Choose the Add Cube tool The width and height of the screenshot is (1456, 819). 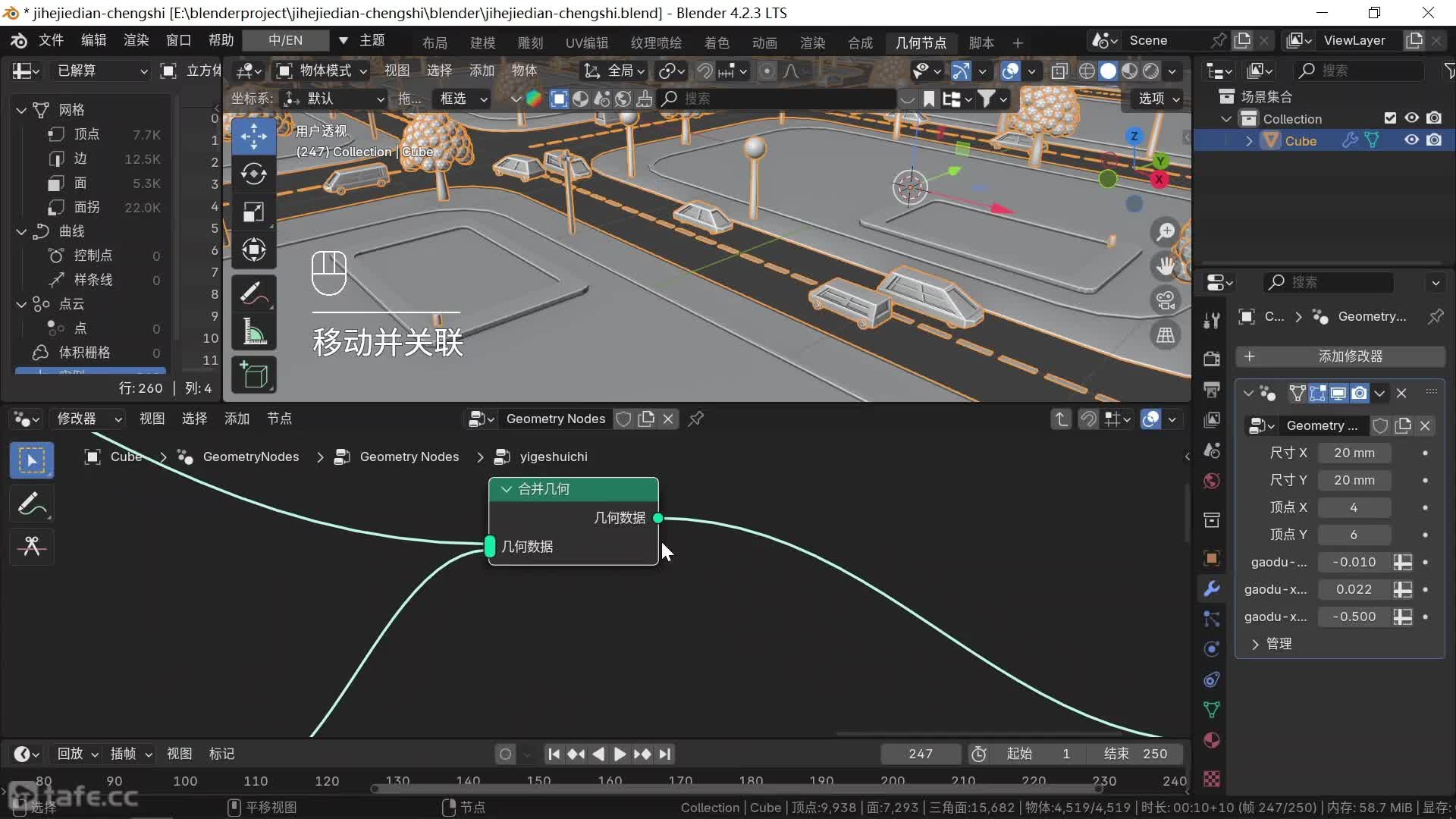click(x=253, y=375)
